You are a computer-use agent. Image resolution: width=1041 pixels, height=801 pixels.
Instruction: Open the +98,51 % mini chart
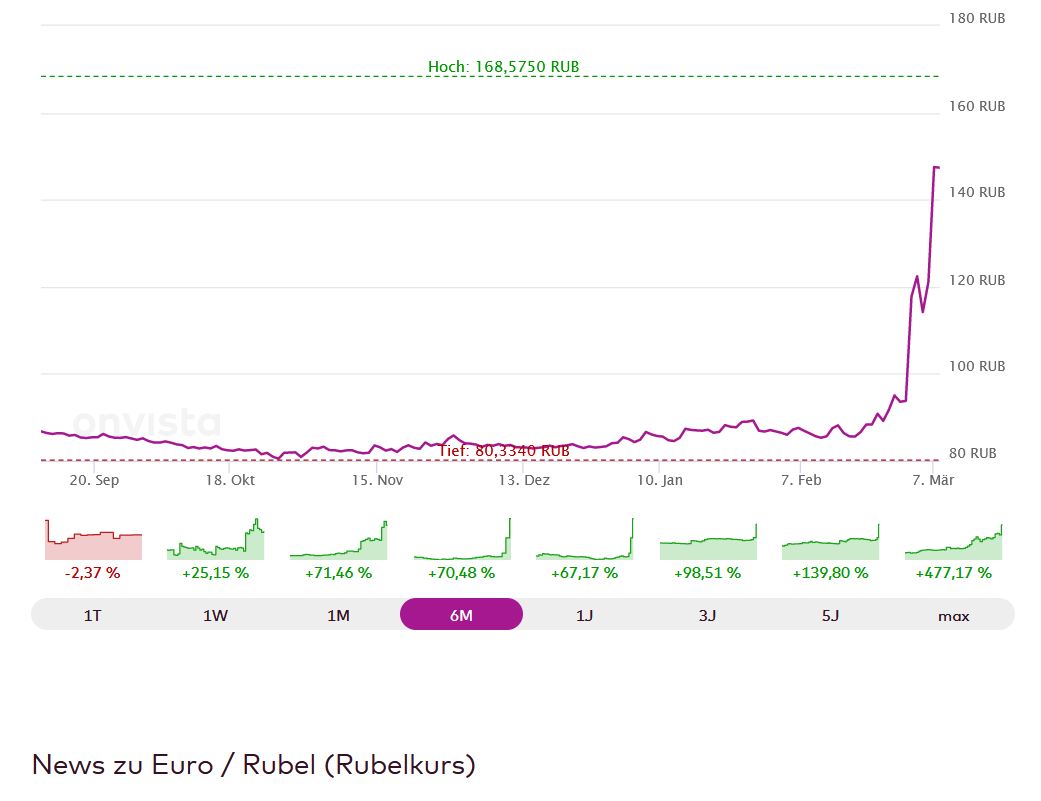point(707,540)
